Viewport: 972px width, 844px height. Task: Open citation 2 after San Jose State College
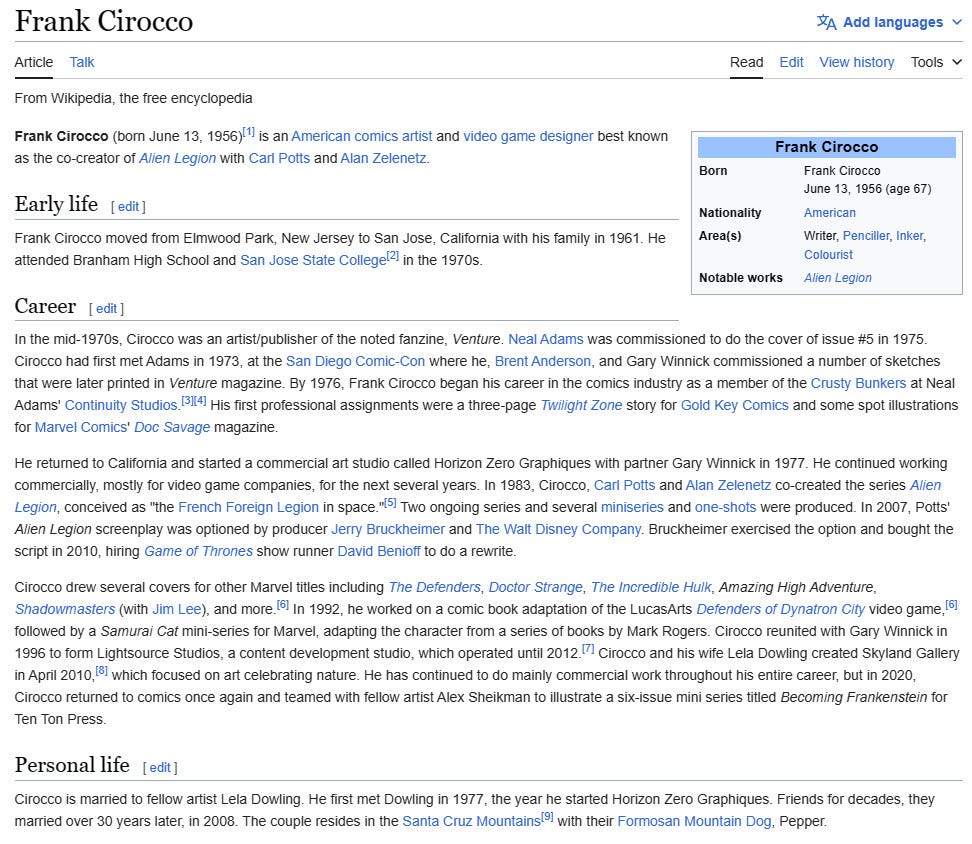(393, 255)
